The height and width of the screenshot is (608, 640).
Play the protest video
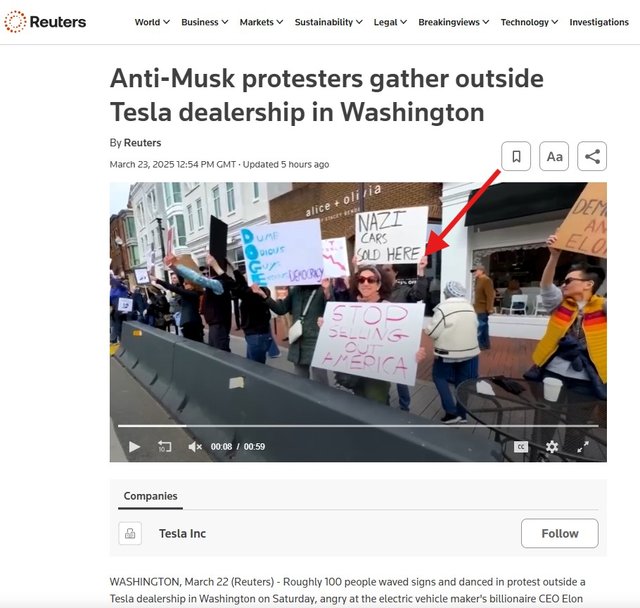click(134, 447)
